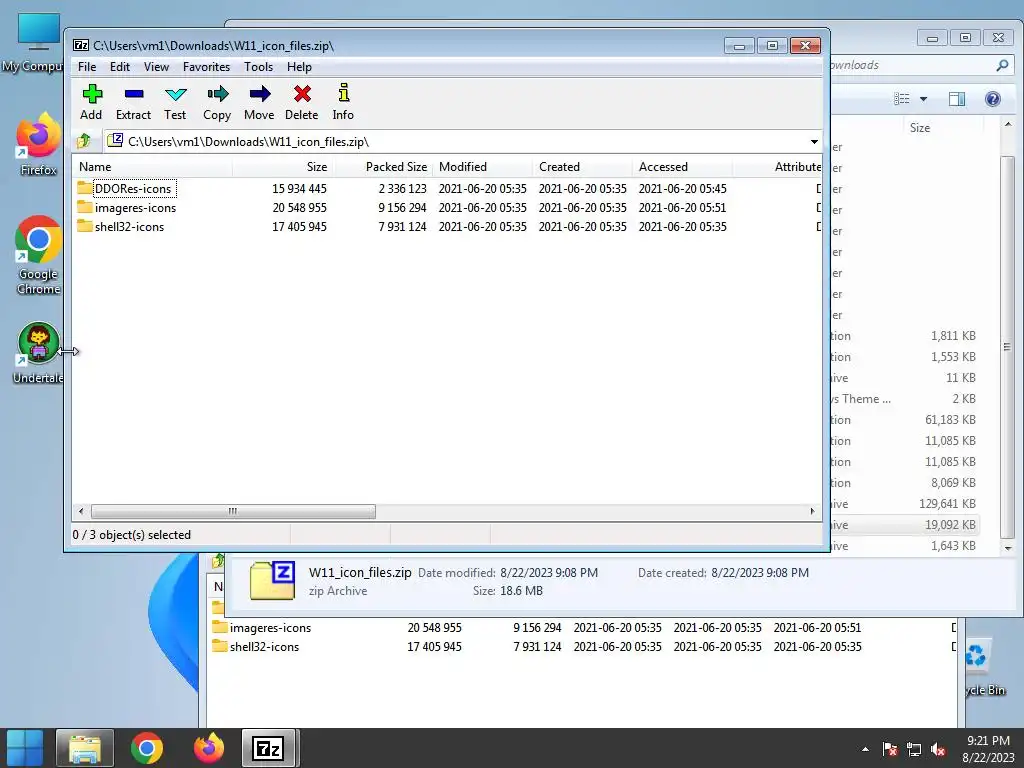Viewport: 1024px width, 768px height.
Task: Open the Help menu
Action: pyautogui.click(x=299, y=67)
